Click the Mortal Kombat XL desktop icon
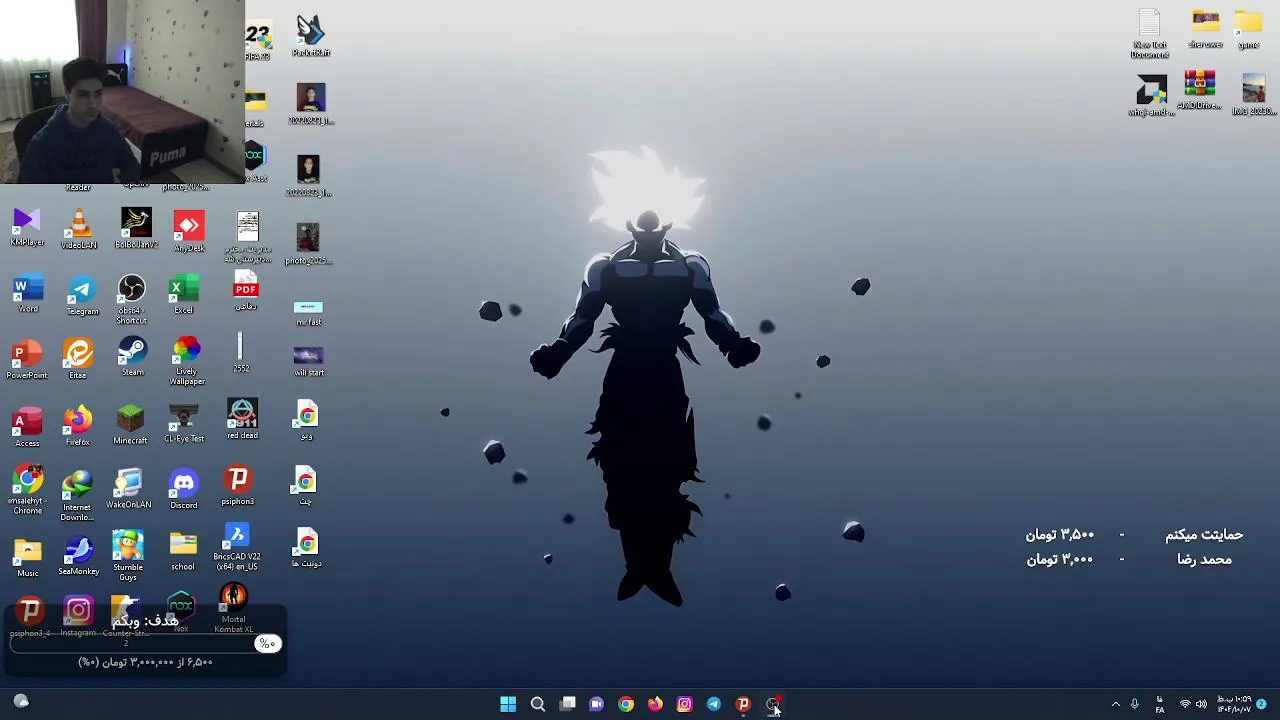Viewport: 1280px width, 720px height. [233, 608]
